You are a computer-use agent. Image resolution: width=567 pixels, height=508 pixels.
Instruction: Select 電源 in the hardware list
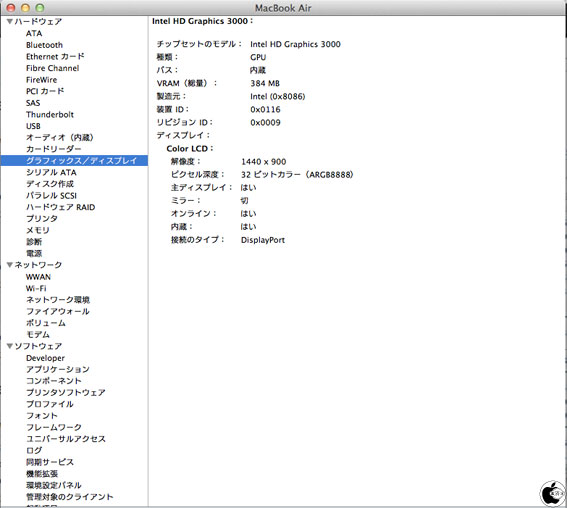pyautogui.click(x=34, y=253)
